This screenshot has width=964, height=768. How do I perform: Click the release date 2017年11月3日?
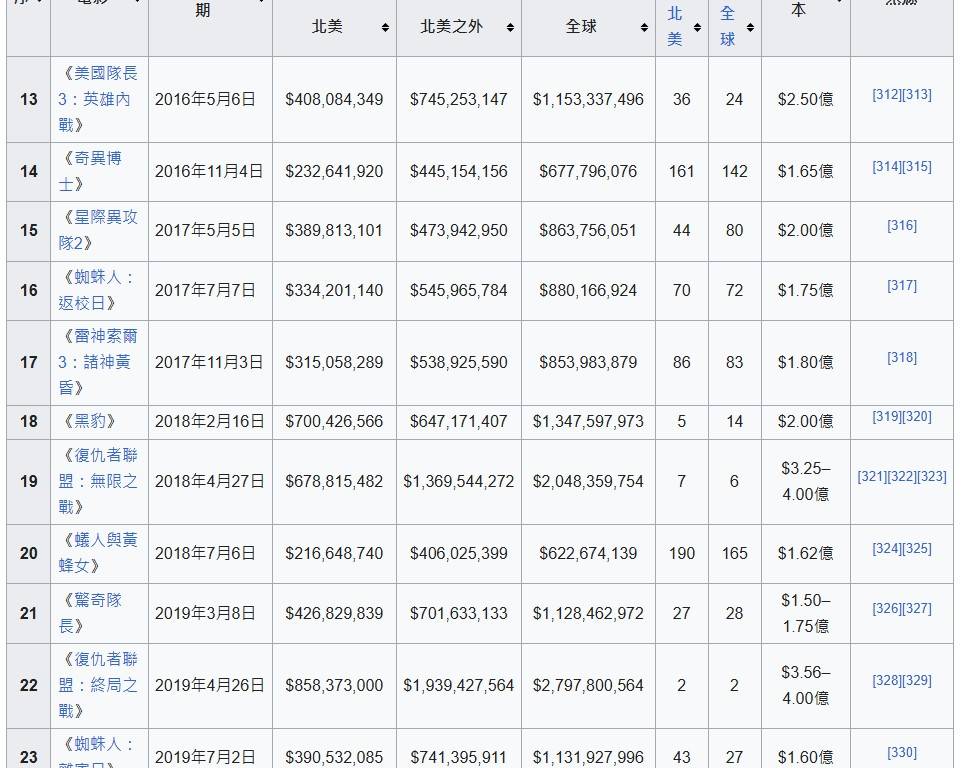click(x=209, y=362)
